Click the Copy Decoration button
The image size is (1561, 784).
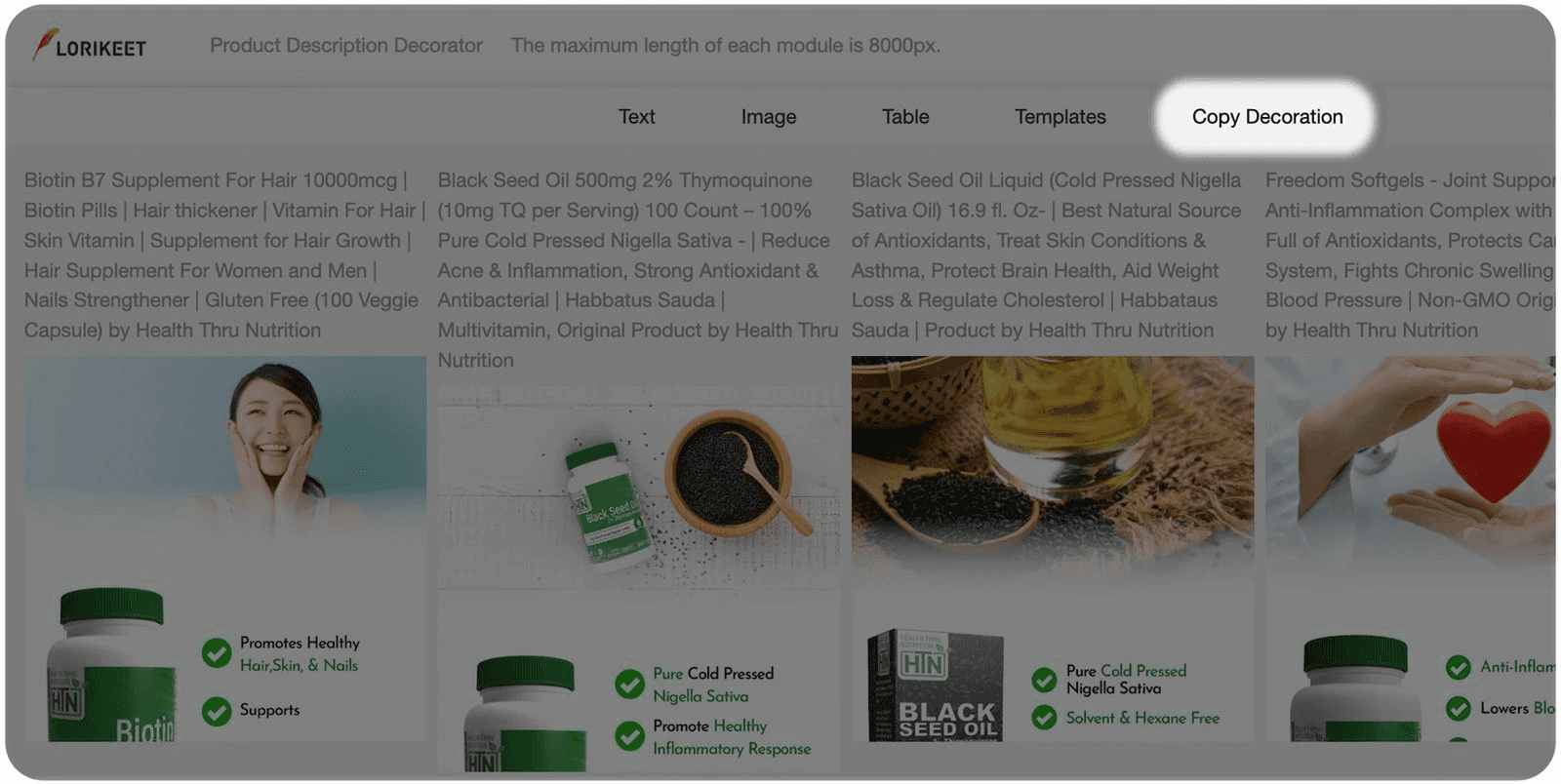pos(1266,117)
